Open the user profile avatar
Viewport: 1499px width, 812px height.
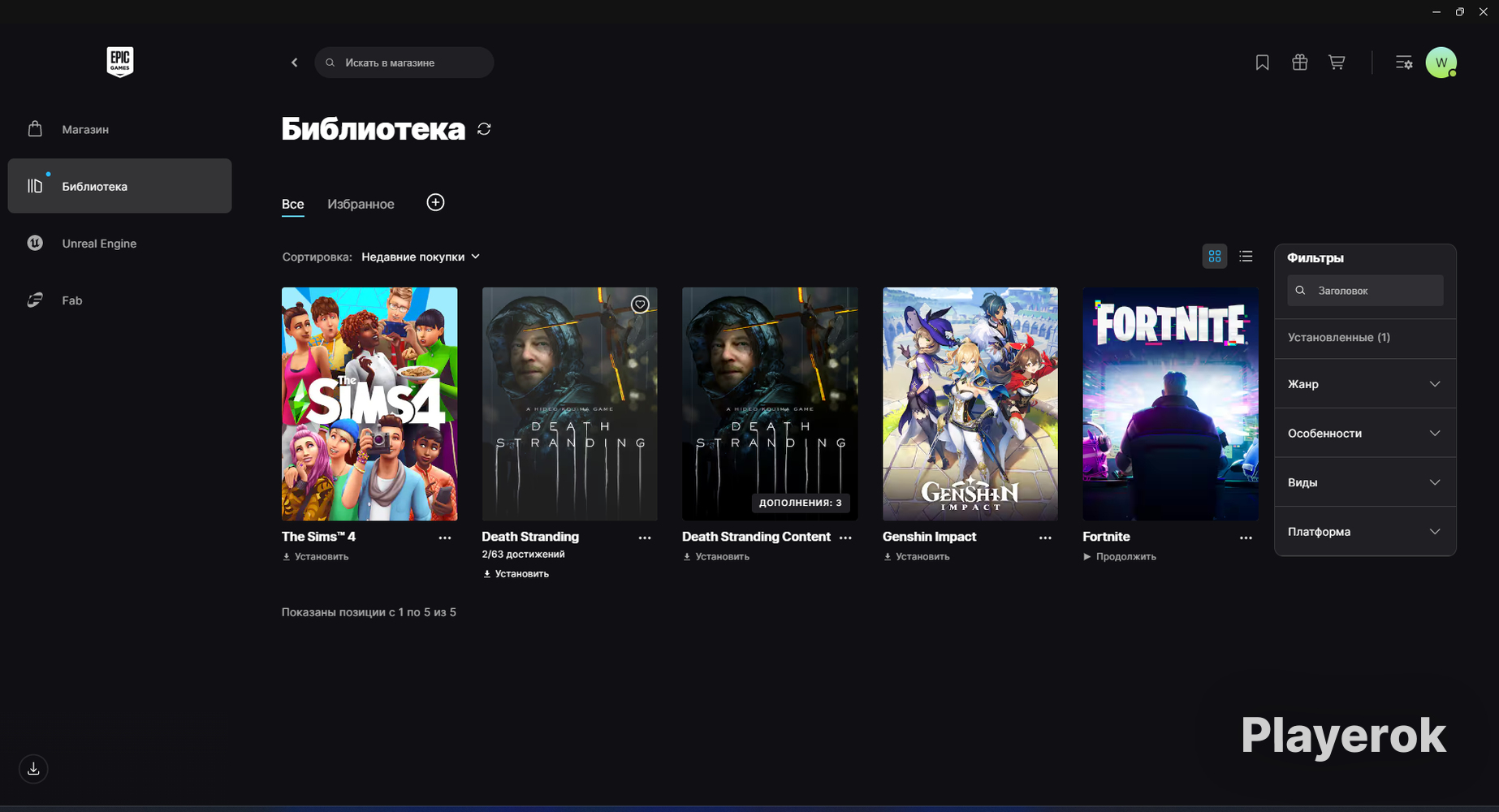pyautogui.click(x=1441, y=63)
